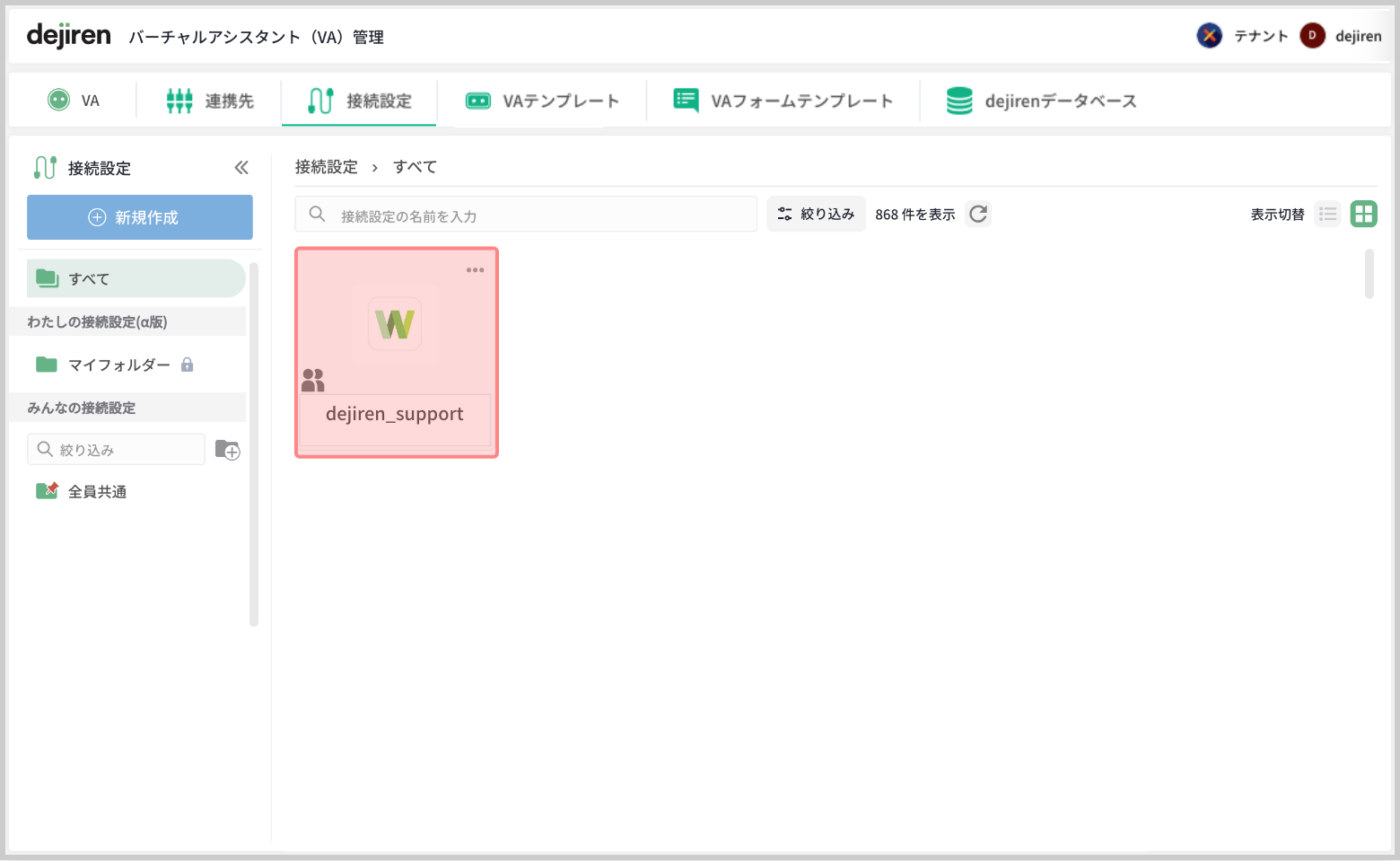Open the dejiren user avatar menu

tap(1312, 36)
